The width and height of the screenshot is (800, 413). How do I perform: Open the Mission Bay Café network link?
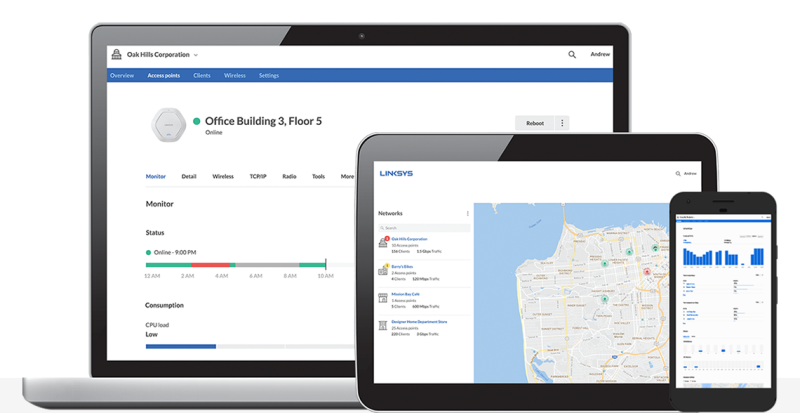[x=405, y=294]
